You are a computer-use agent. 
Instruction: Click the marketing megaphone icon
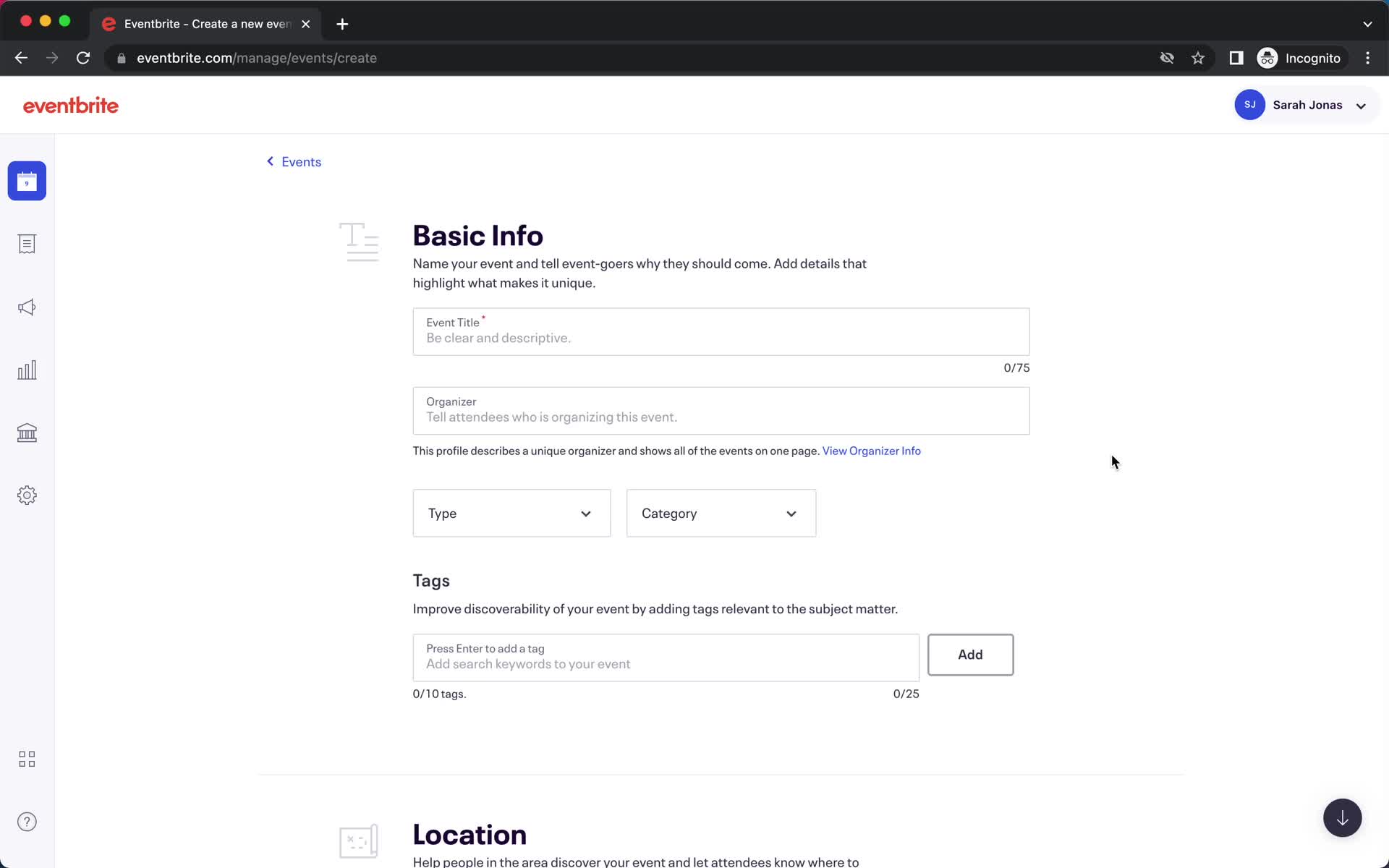point(27,307)
